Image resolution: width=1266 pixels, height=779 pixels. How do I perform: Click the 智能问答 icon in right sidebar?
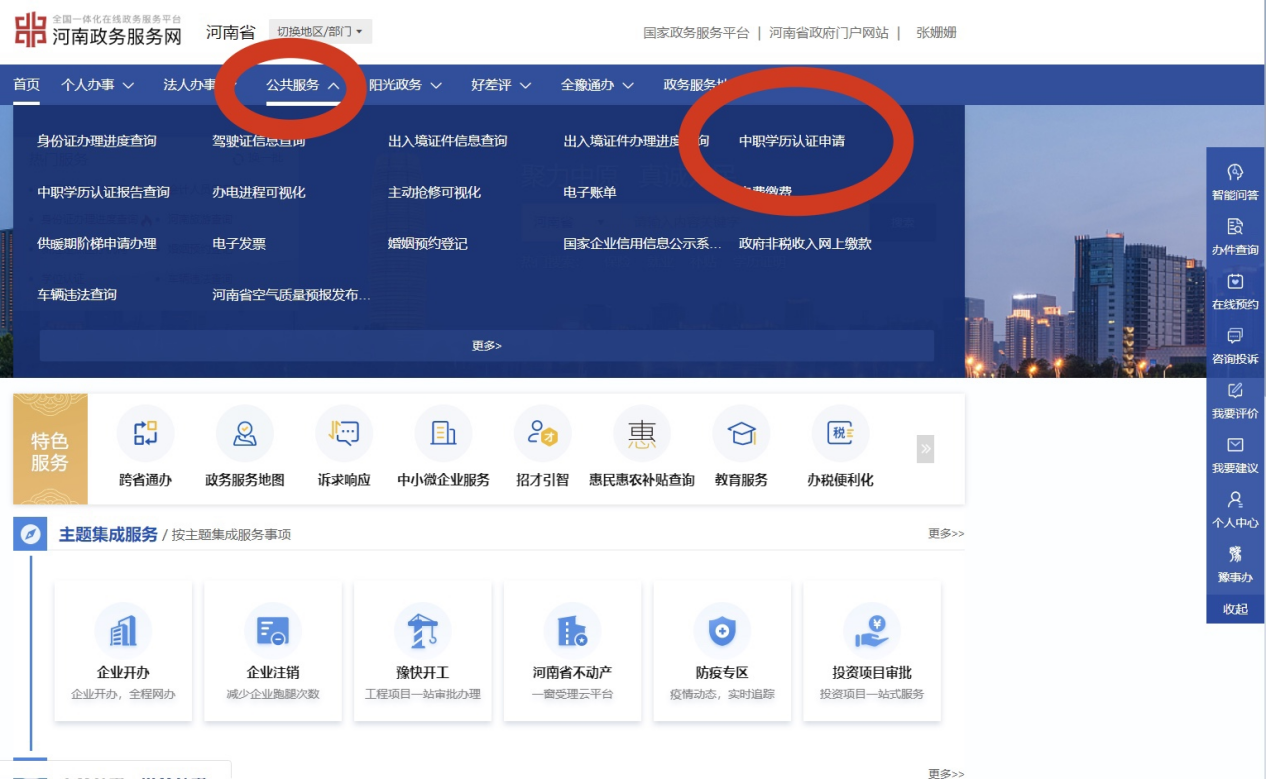[x=1235, y=174]
